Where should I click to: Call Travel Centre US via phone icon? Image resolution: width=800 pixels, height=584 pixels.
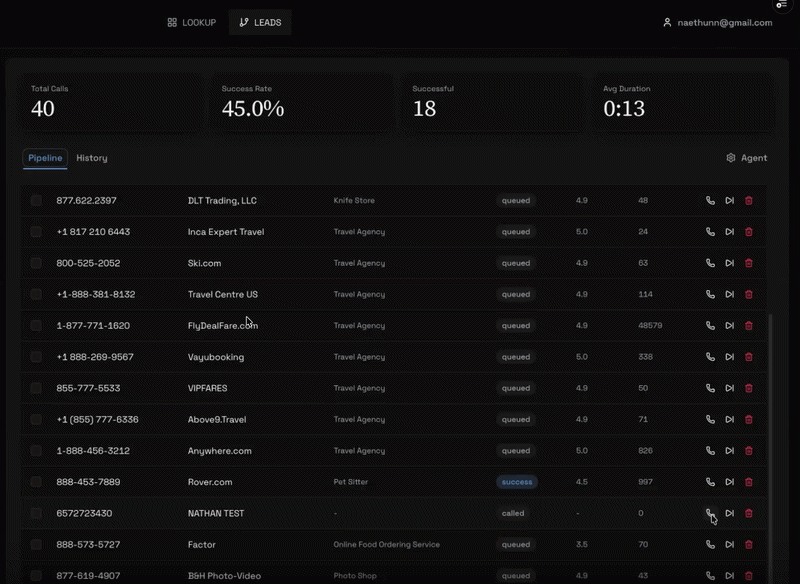(x=710, y=294)
